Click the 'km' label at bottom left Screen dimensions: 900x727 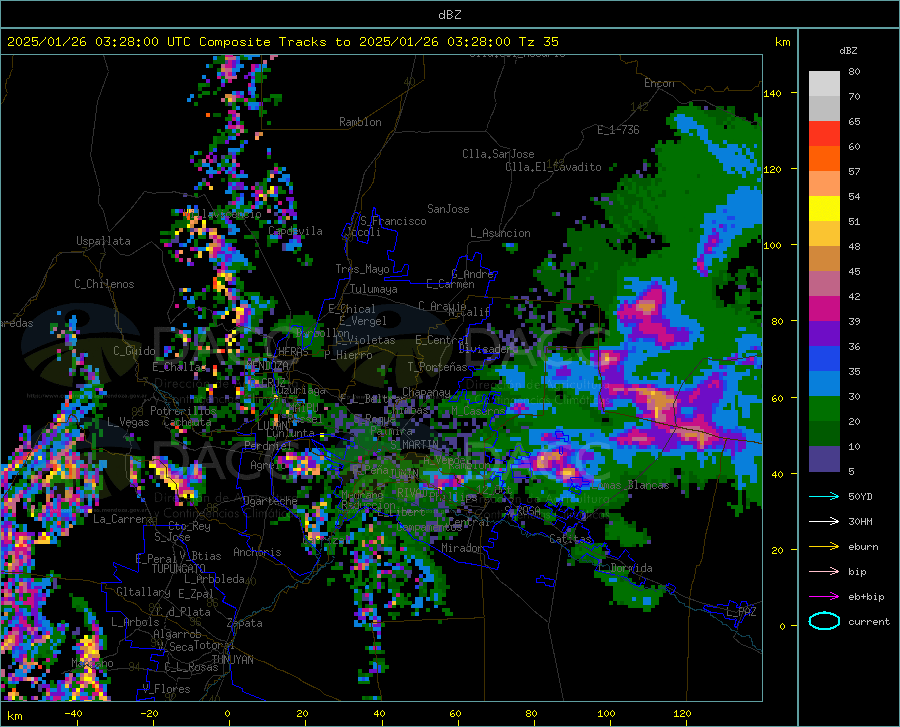(14, 716)
